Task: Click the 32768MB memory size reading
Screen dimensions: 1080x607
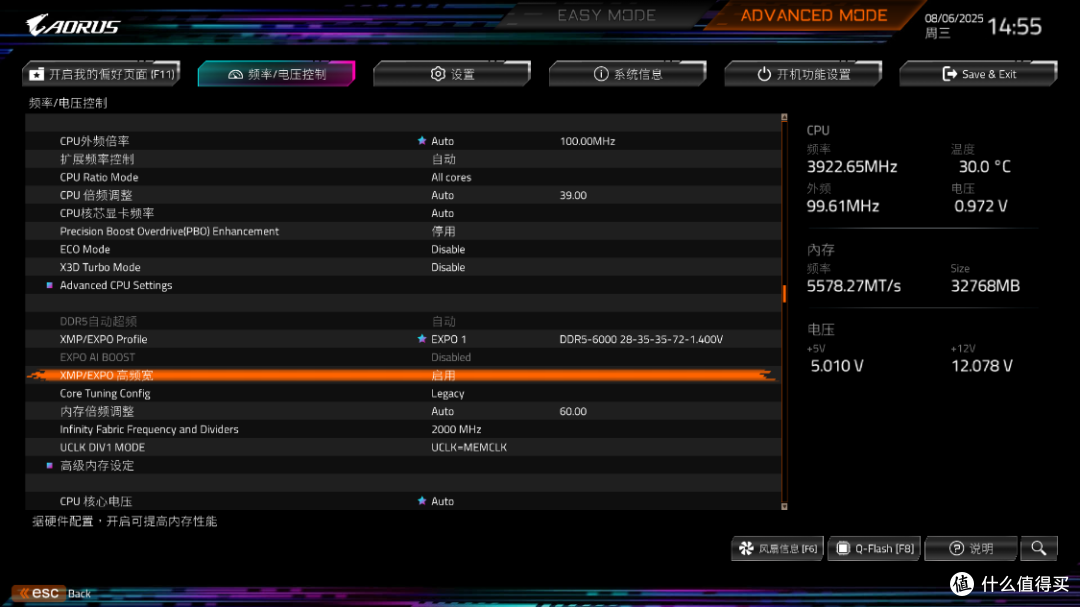Action: coord(985,286)
